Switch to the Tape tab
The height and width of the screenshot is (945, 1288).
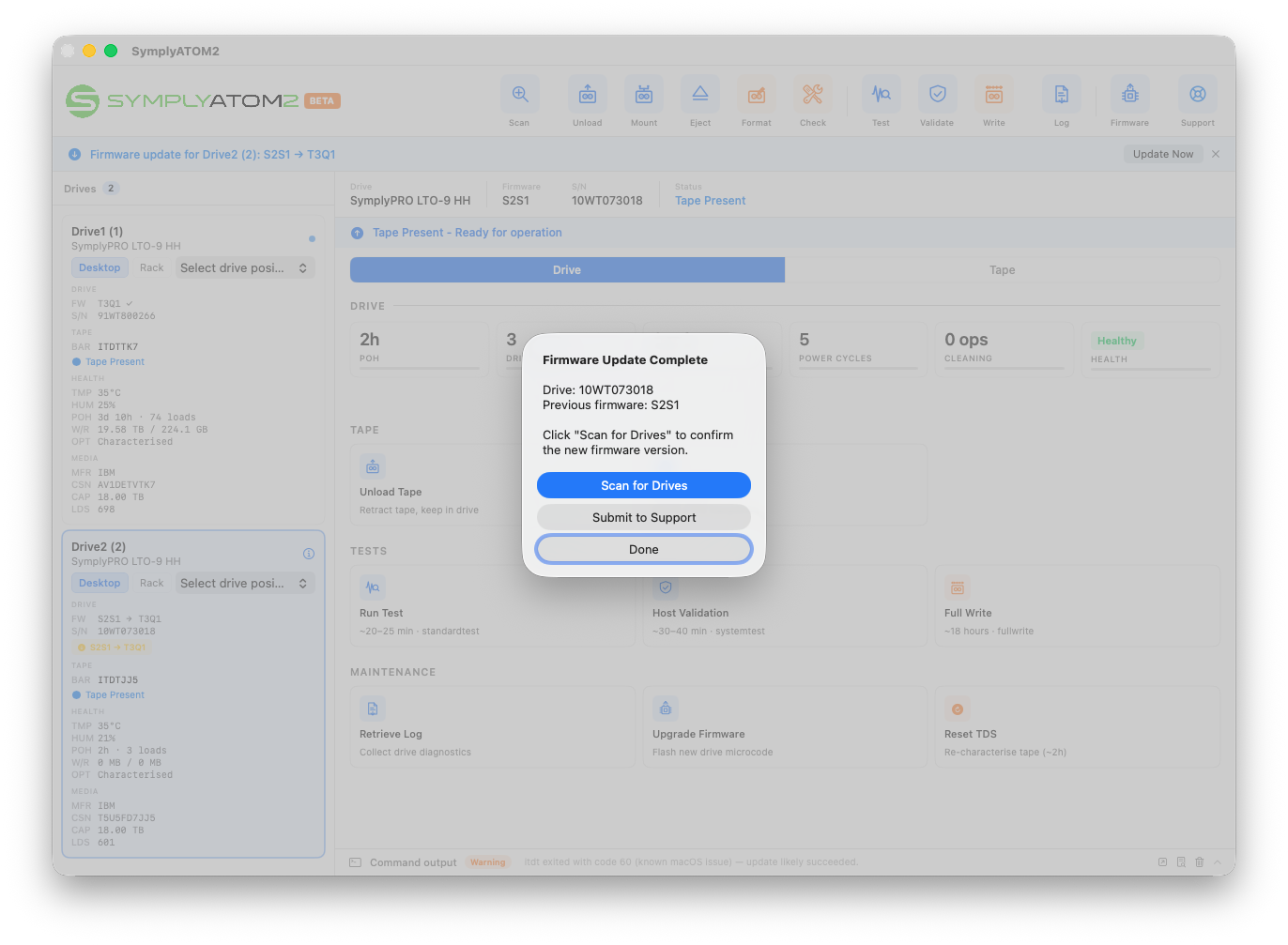(1003, 270)
